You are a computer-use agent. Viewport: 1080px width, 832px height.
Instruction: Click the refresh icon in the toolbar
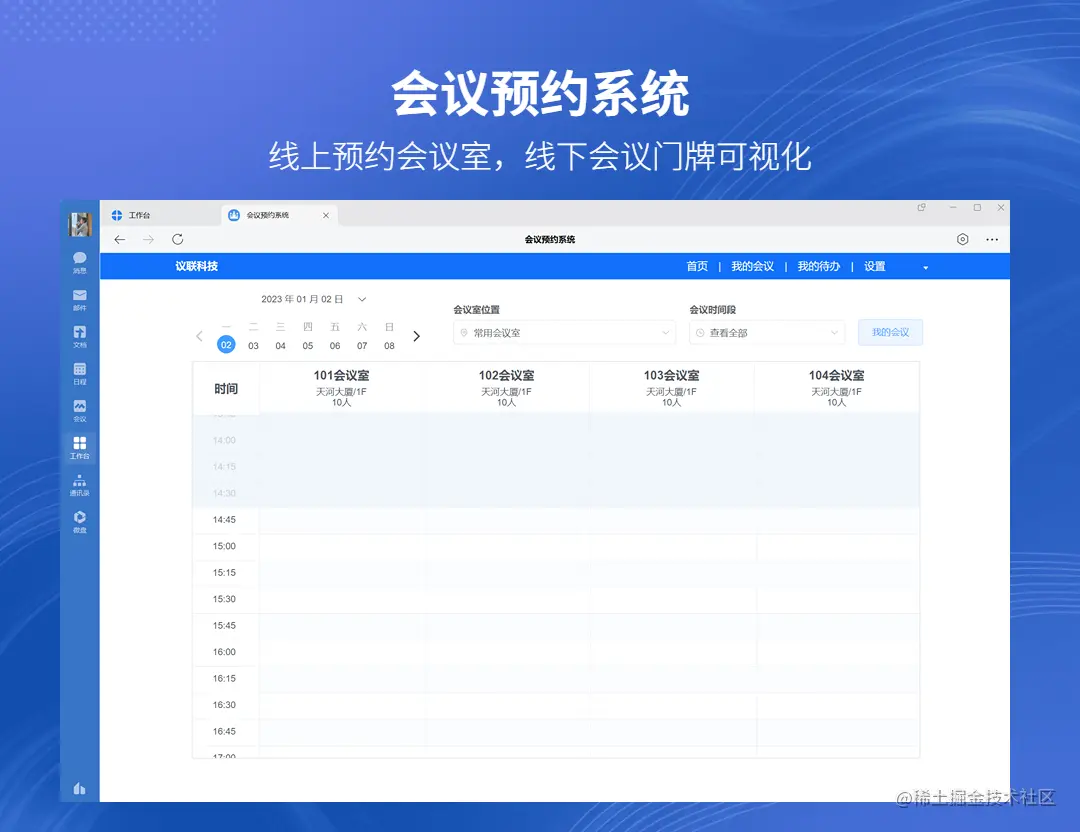pos(178,239)
